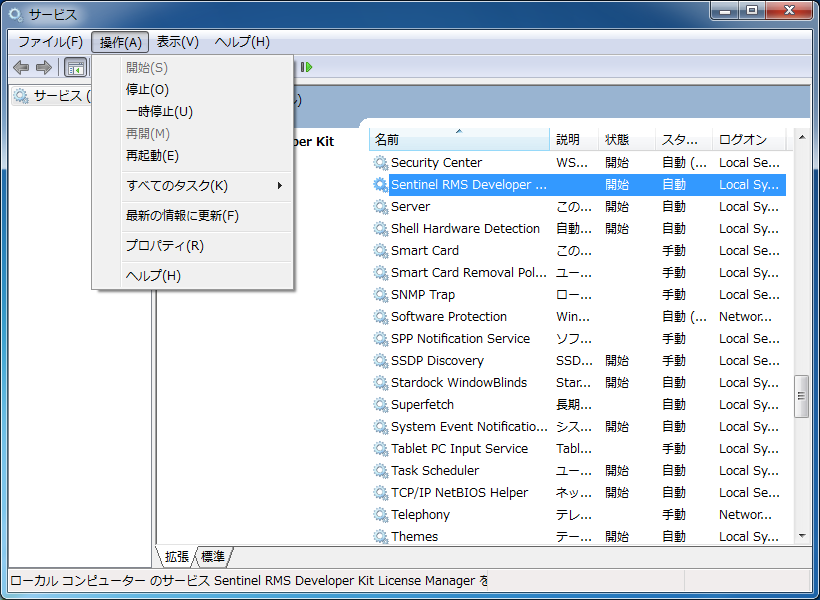This screenshot has width=820, height=600.
Task: Toggle the show/hide console tree toolbar icon
Action: tap(75, 67)
